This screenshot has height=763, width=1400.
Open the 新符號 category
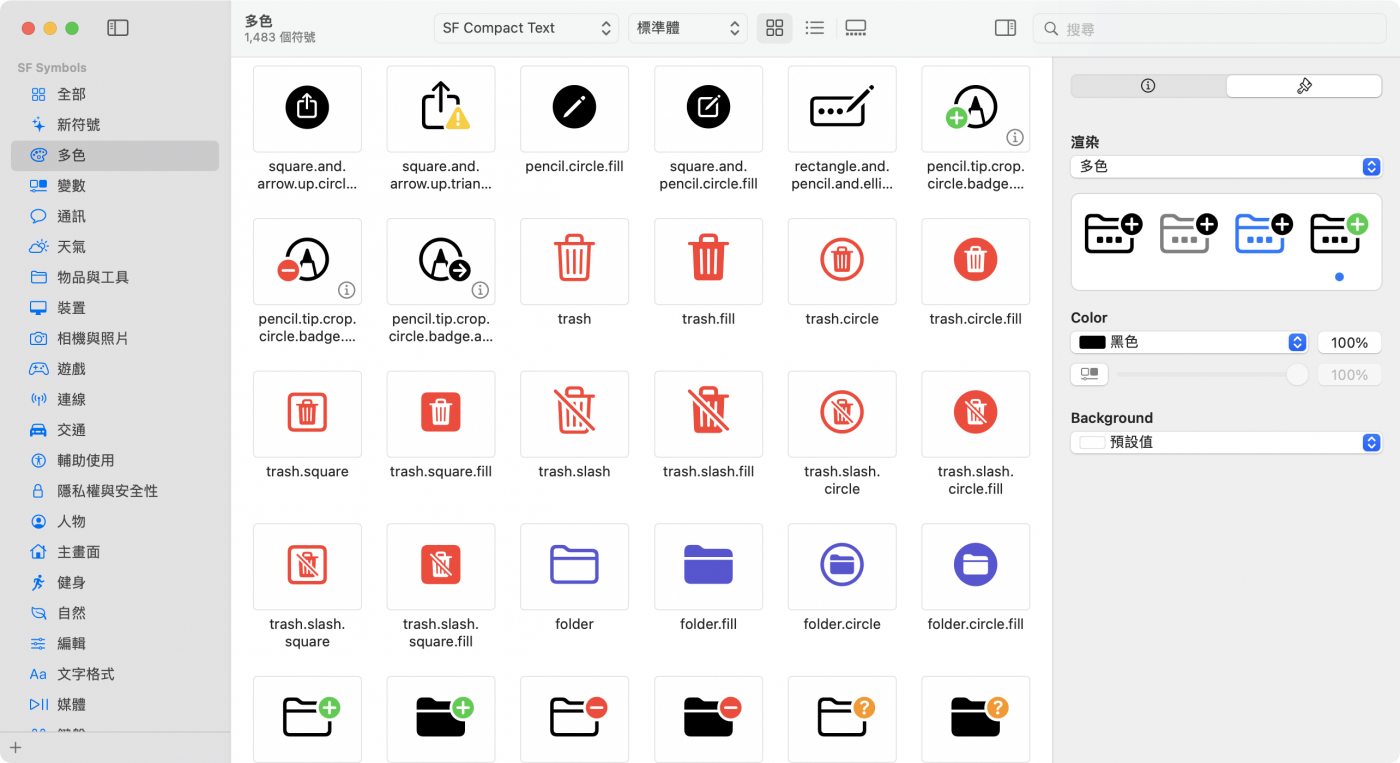tap(115, 125)
